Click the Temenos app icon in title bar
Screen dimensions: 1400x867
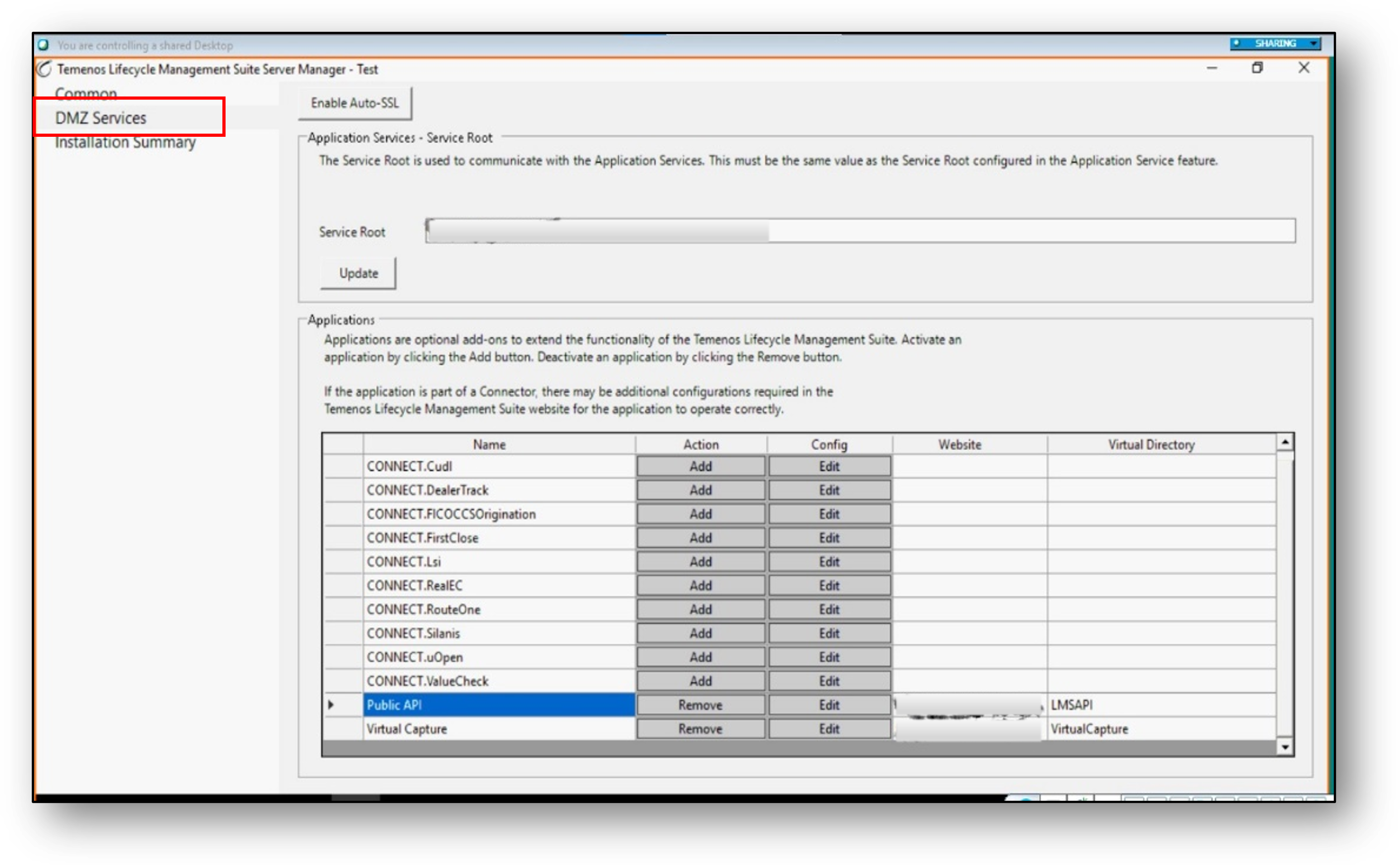pos(44,69)
